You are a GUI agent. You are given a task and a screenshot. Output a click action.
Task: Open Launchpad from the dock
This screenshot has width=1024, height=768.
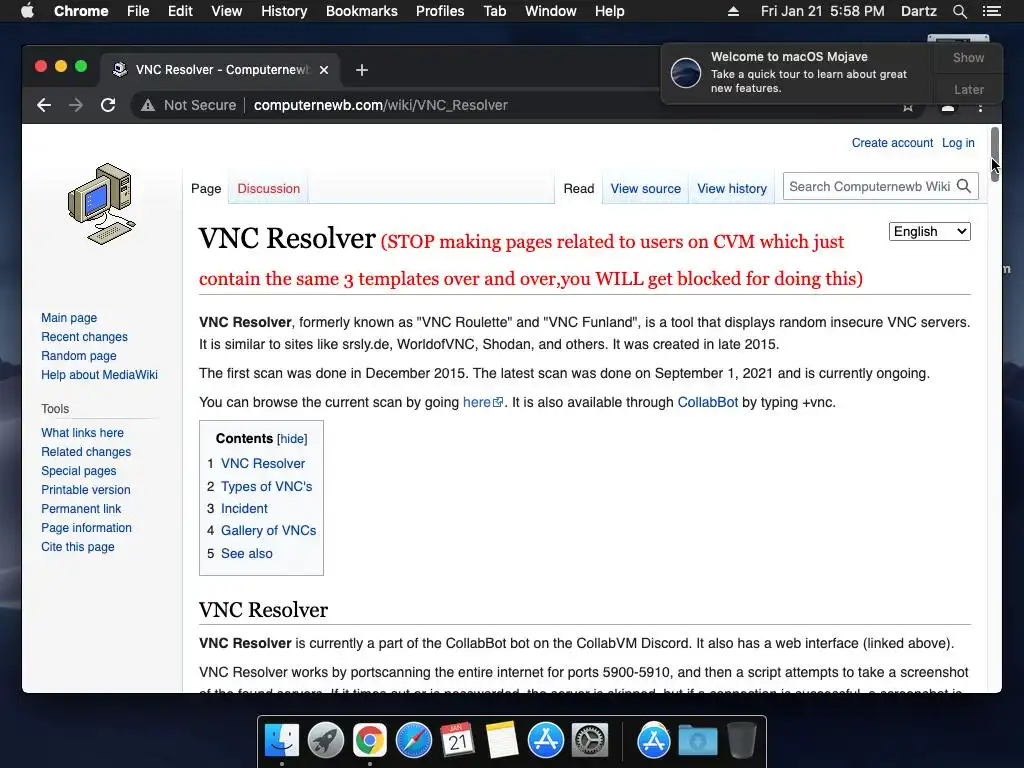point(326,741)
